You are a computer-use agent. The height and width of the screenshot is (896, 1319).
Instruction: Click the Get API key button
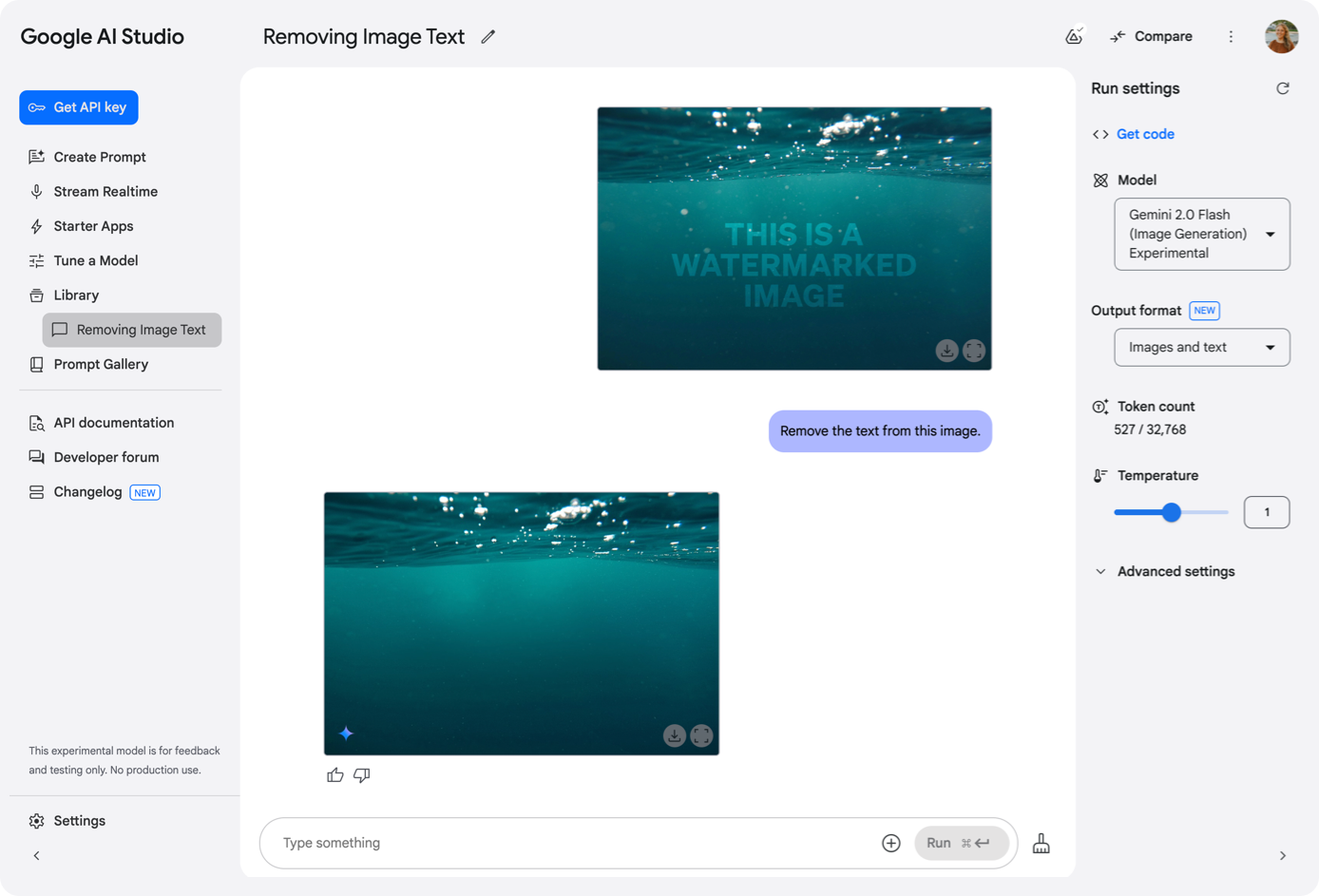[79, 107]
